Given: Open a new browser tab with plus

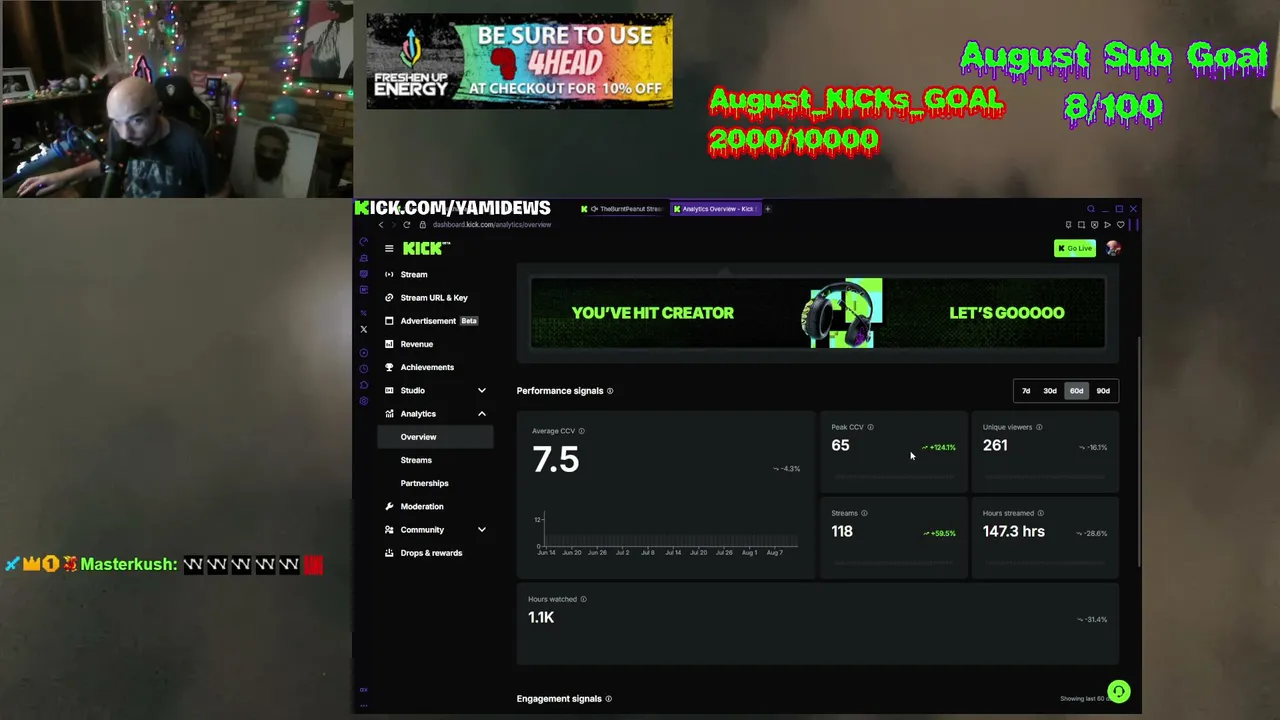Looking at the screenshot, I should pyautogui.click(x=767, y=209).
